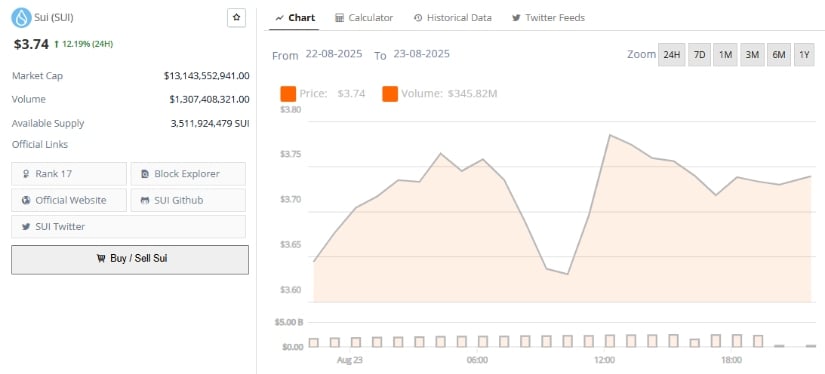Image resolution: width=825 pixels, height=374 pixels.
Task: Click the Volume legend value $345.82M
Action: [472, 94]
